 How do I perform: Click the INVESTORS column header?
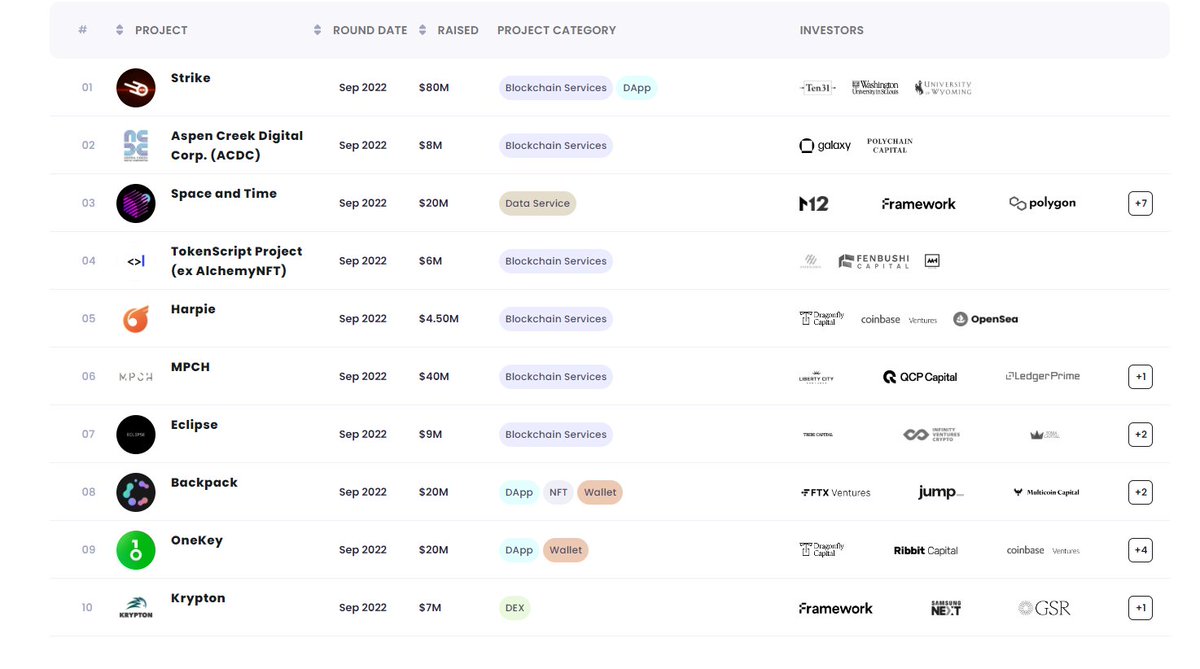(x=832, y=30)
